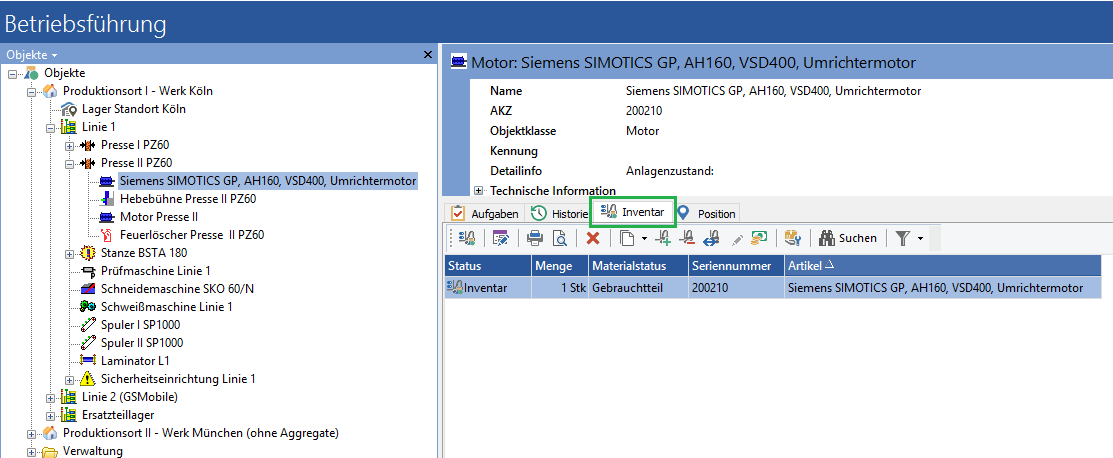Image resolution: width=1113 pixels, height=458 pixels.
Task: Collapse the Objekte root node
Action: pos(11,73)
